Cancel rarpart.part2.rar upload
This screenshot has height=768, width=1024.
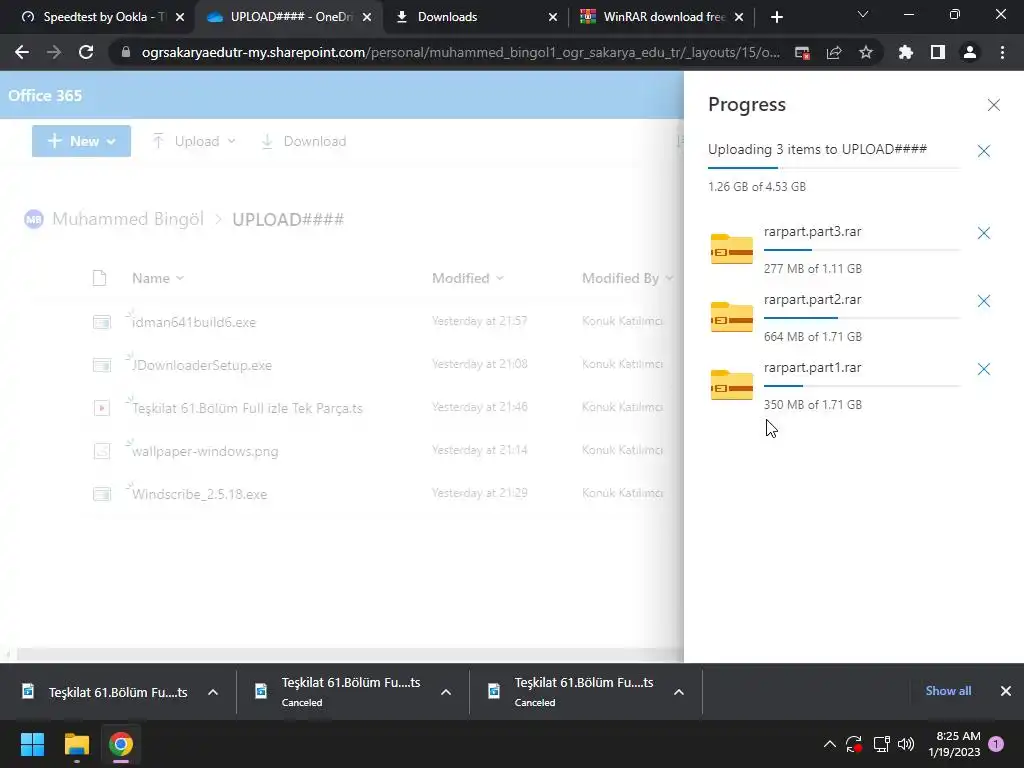coord(984,300)
